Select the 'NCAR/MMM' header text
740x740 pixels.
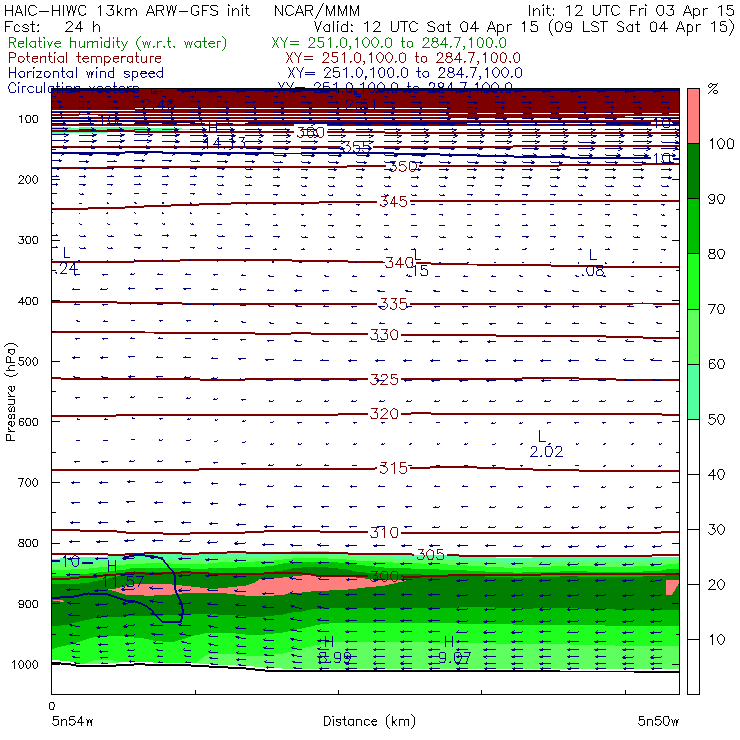click(317, 10)
